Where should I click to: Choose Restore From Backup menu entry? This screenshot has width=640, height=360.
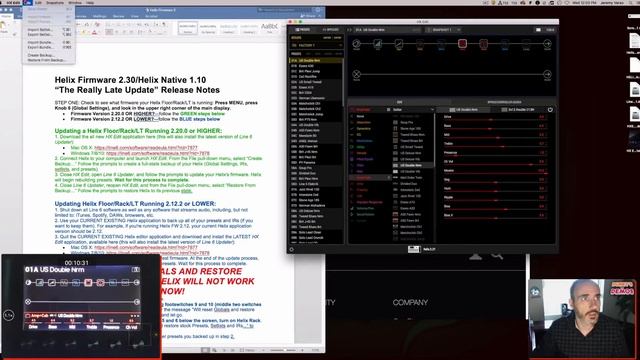[x=46, y=60]
